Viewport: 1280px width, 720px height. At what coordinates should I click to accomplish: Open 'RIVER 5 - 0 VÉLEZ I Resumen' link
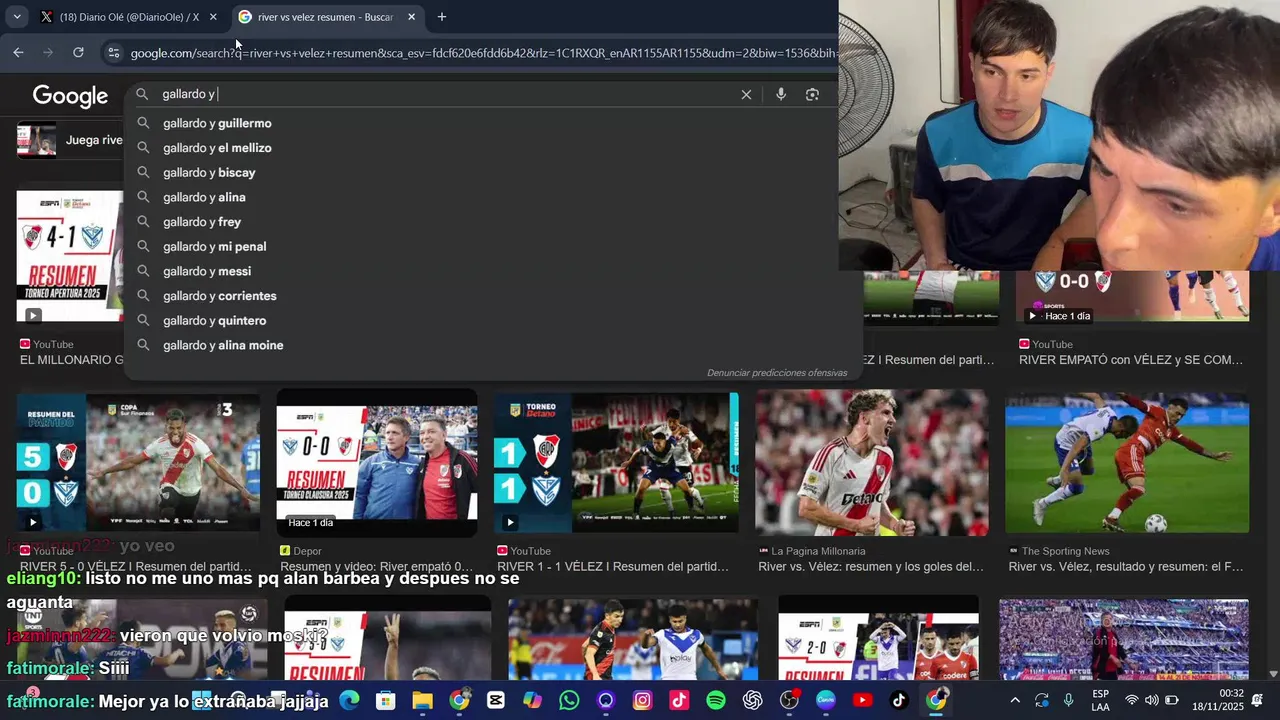[136, 567]
